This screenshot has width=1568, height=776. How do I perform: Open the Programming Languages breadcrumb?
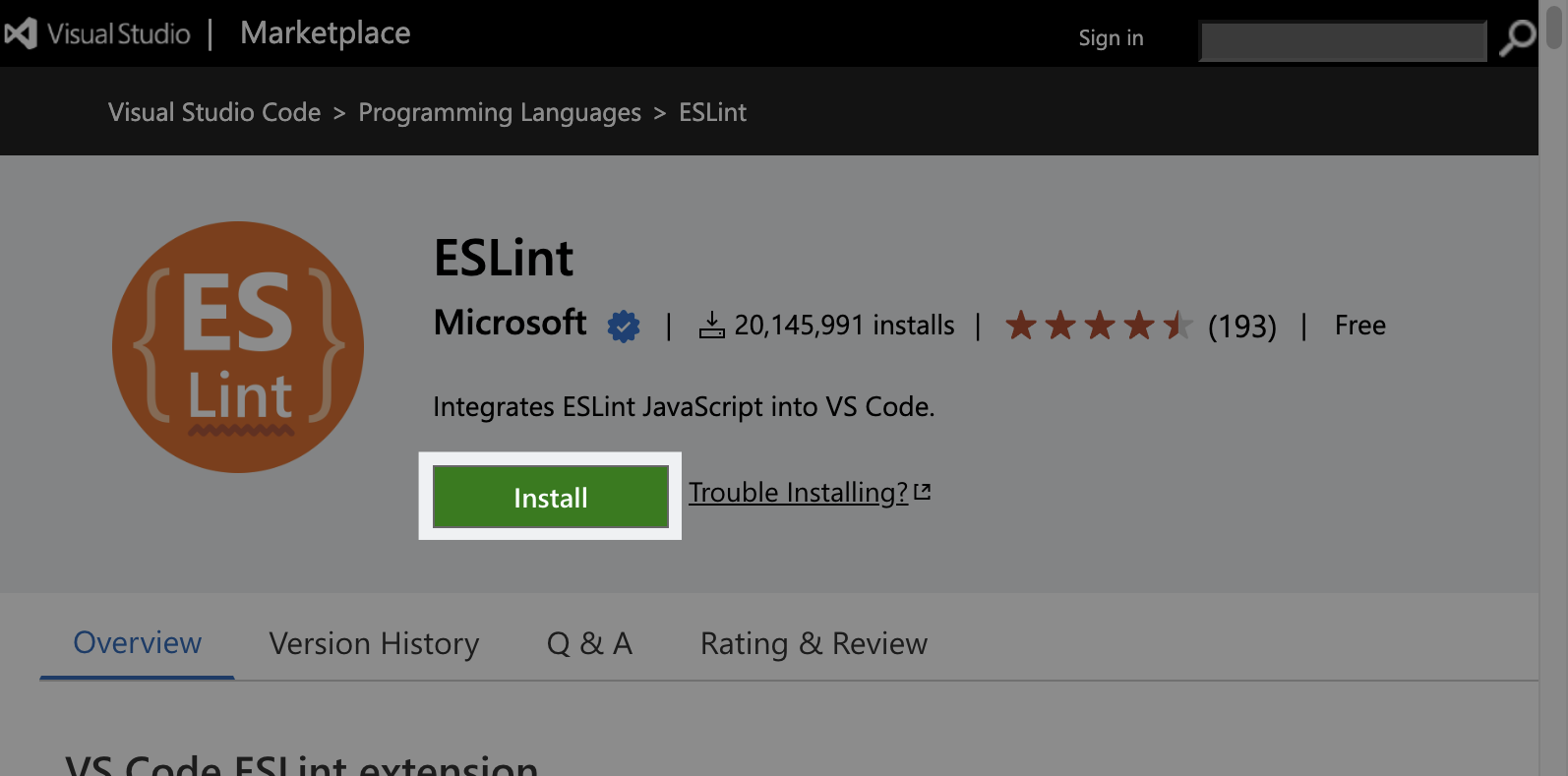point(500,113)
